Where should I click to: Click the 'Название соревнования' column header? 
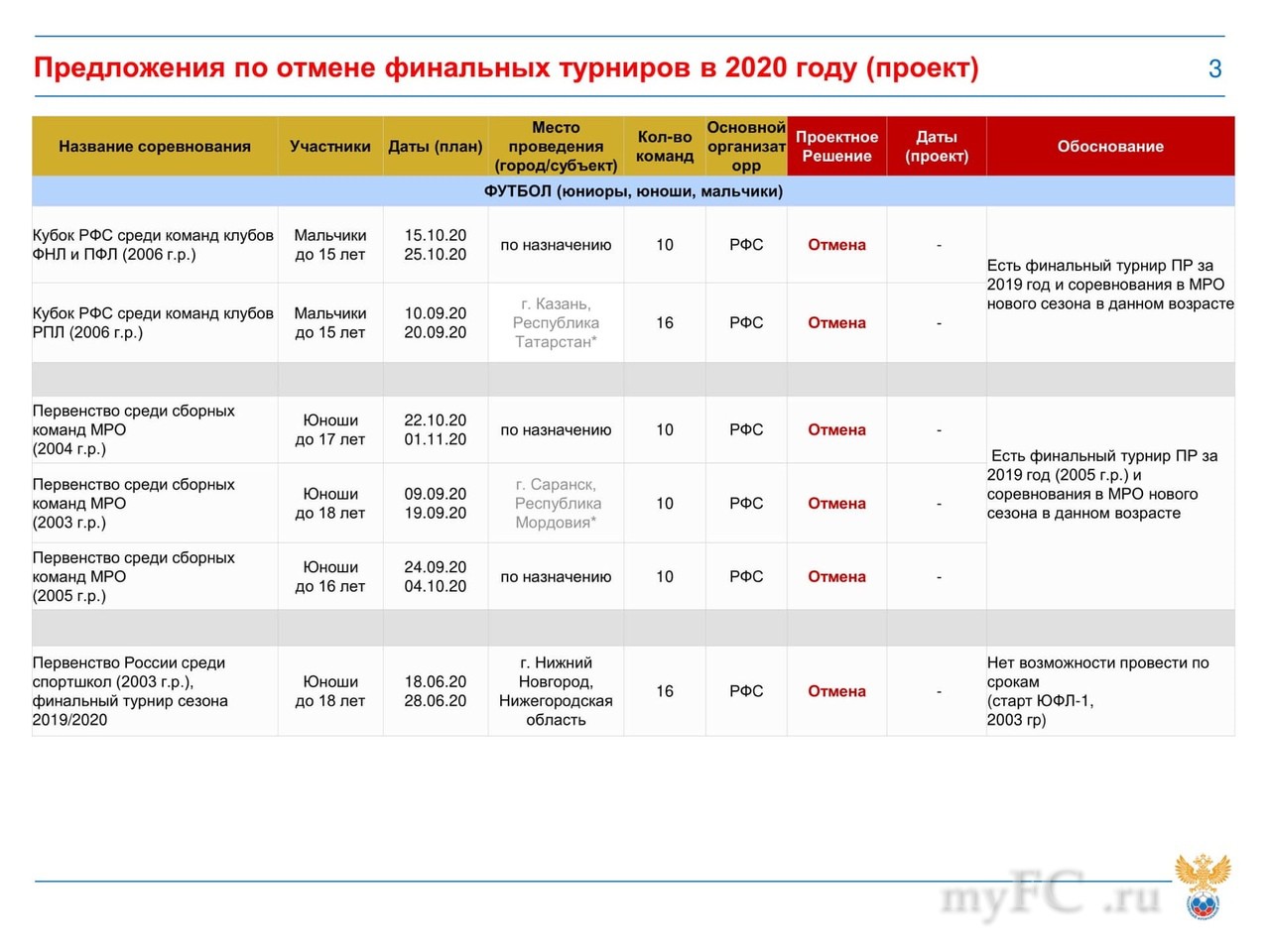click(155, 147)
